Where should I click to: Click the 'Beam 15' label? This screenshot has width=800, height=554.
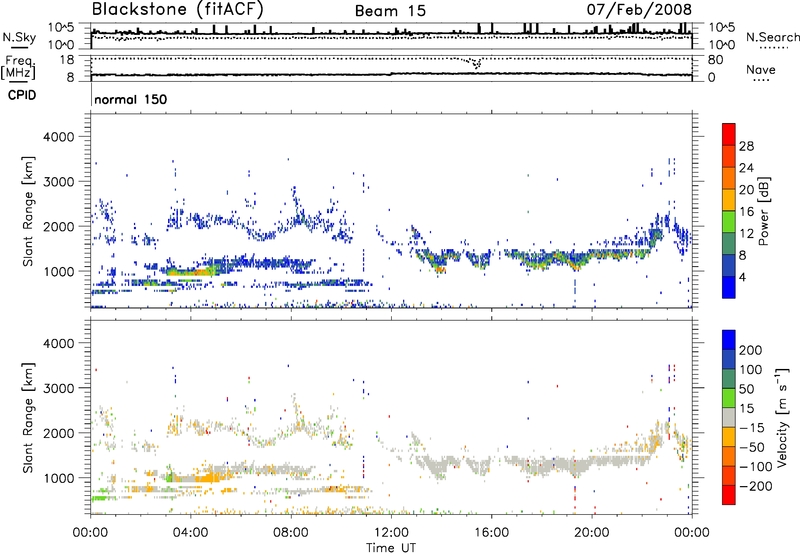tap(390, 11)
